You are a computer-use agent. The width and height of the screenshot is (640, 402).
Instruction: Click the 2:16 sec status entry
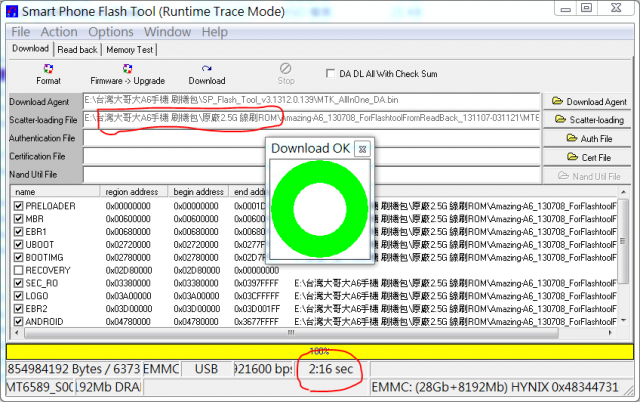pos(331,369)
